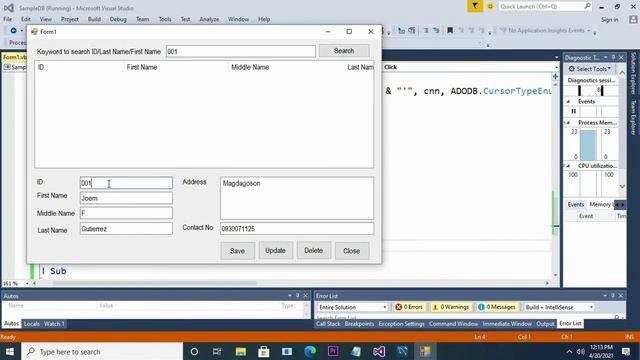The height and width of the screenshot is (360, 640).
Task: Click the editor horizontal scrollbar thumb
Action: click(154, 283)
